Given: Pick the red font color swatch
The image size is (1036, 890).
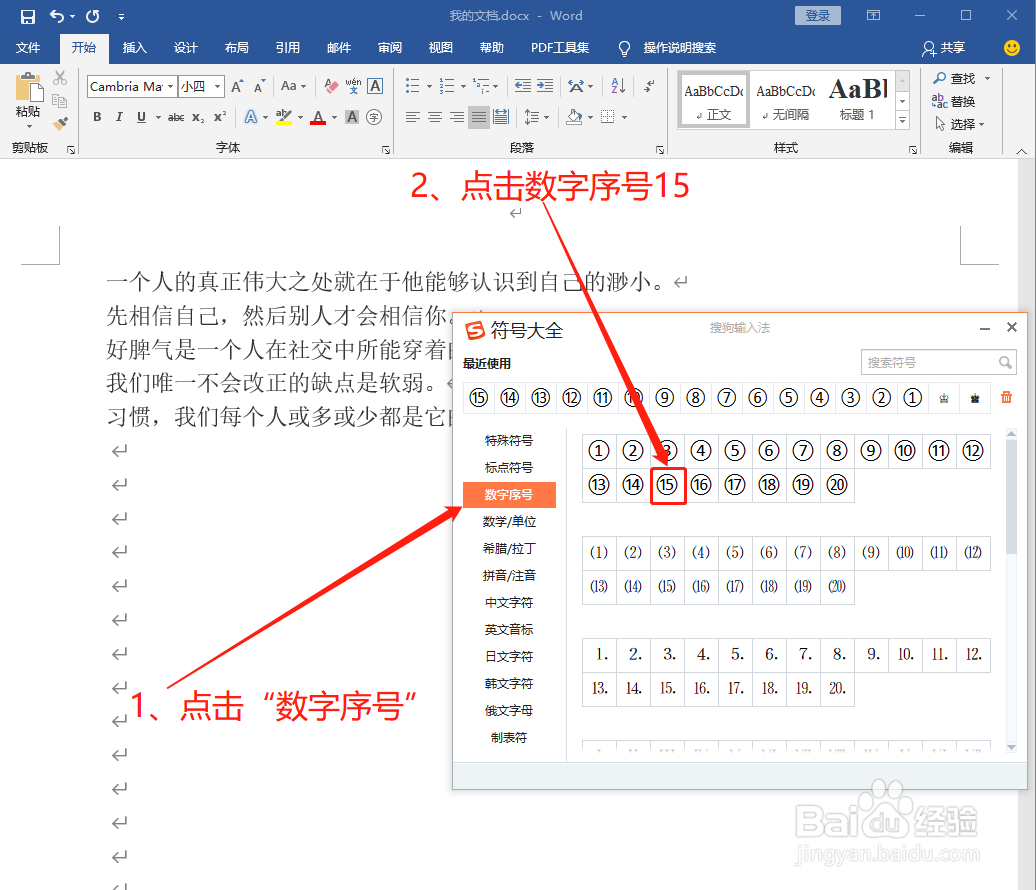Looking at the screenshot, I should [x=318, y=120].
